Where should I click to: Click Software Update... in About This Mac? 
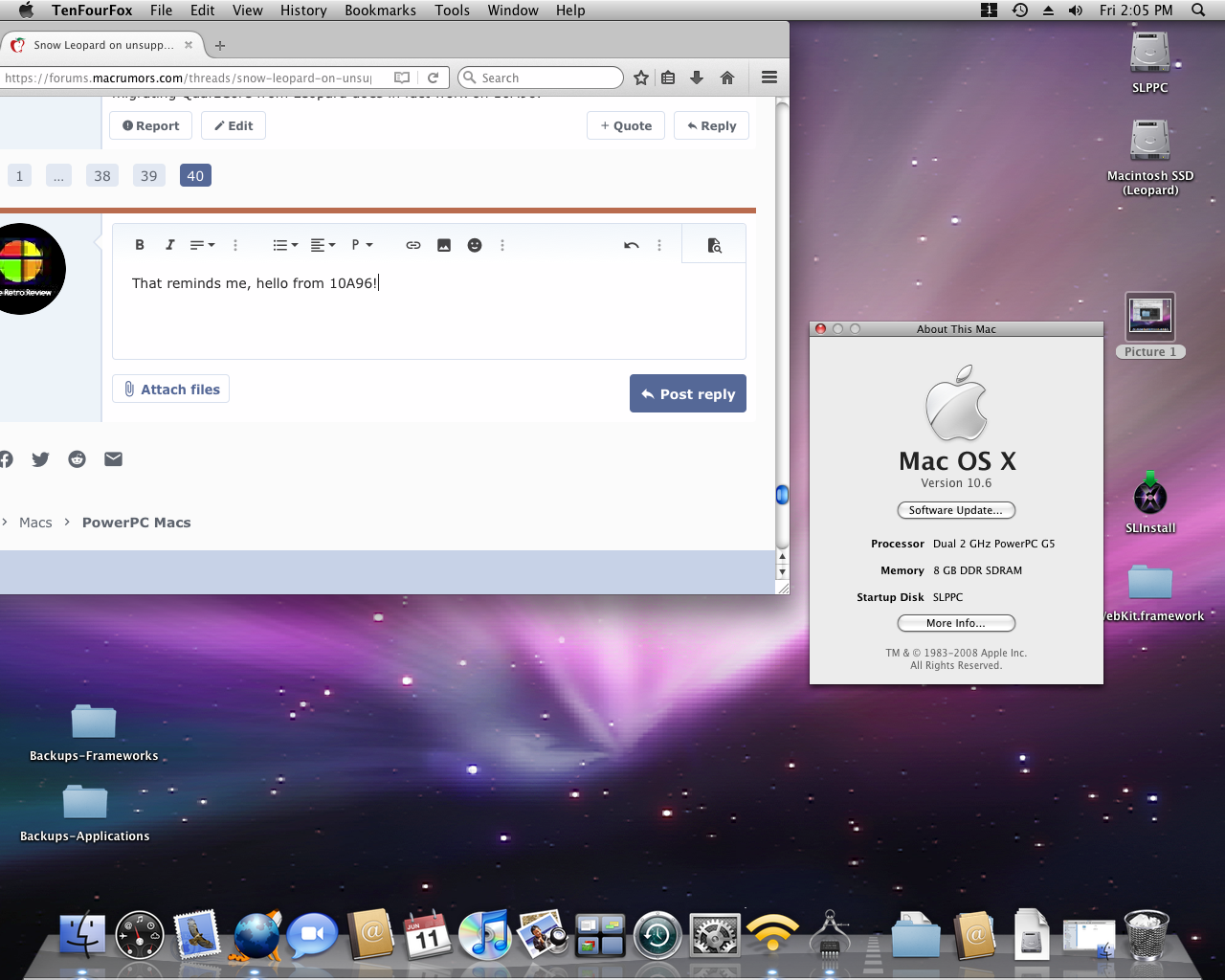point(956,510)
